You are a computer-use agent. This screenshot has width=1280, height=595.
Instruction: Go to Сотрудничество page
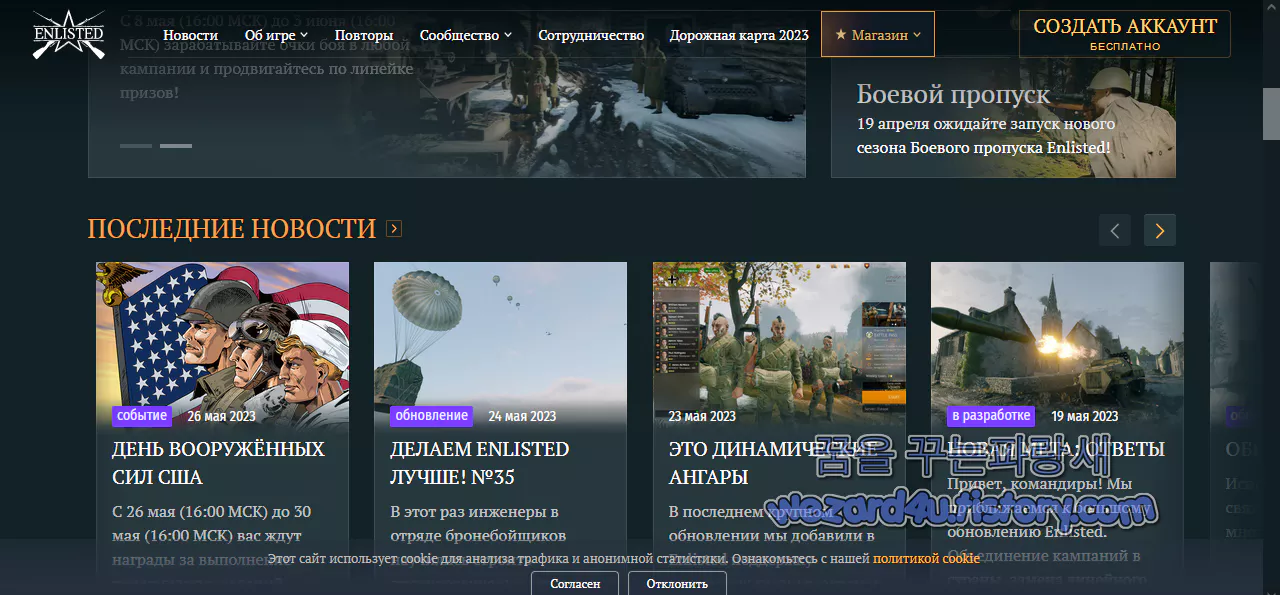[591, 35]
